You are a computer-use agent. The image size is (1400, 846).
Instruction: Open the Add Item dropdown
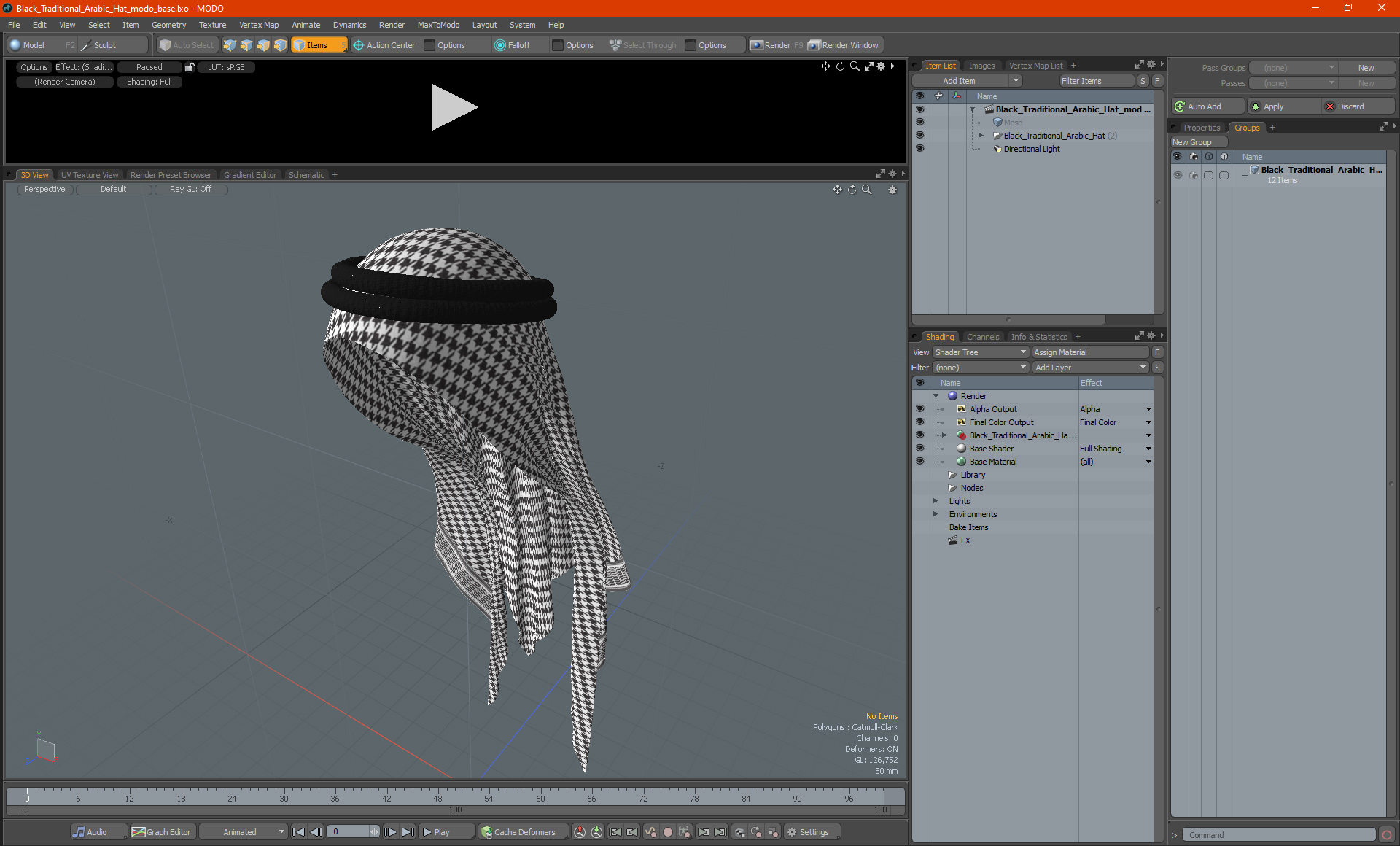[967, 81]
